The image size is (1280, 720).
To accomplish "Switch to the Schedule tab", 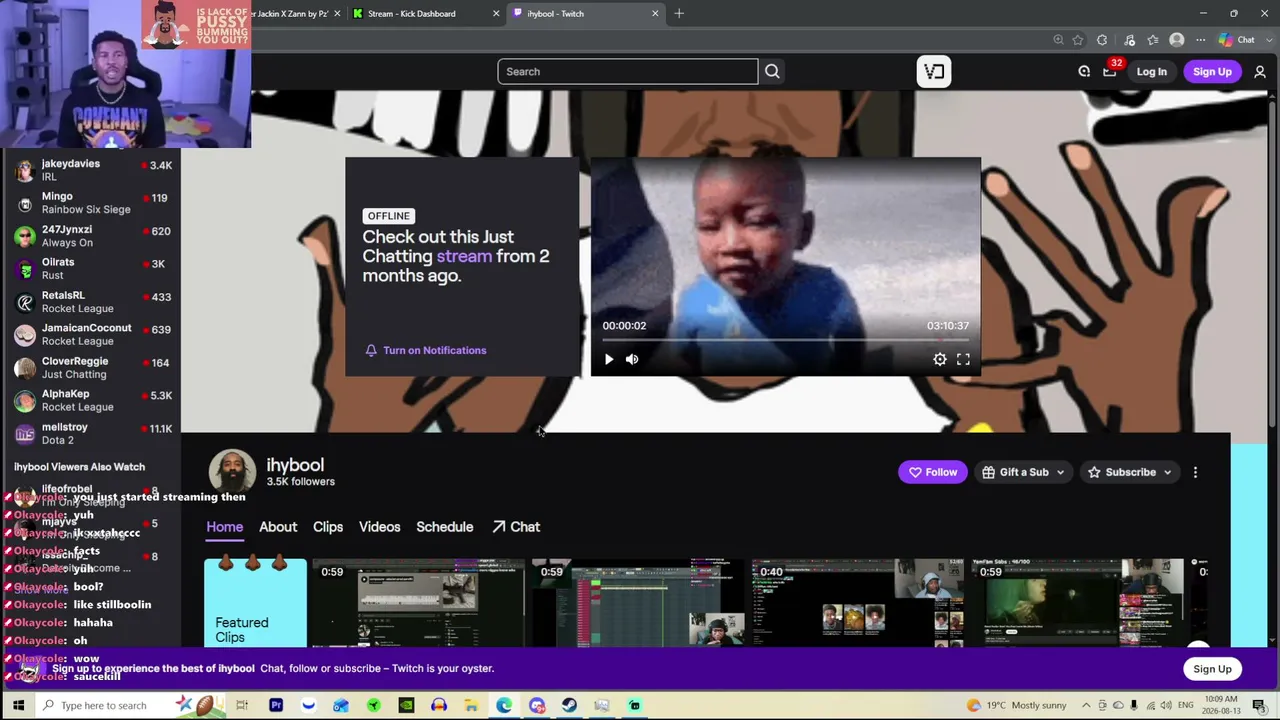I will (x=445, y=527).
